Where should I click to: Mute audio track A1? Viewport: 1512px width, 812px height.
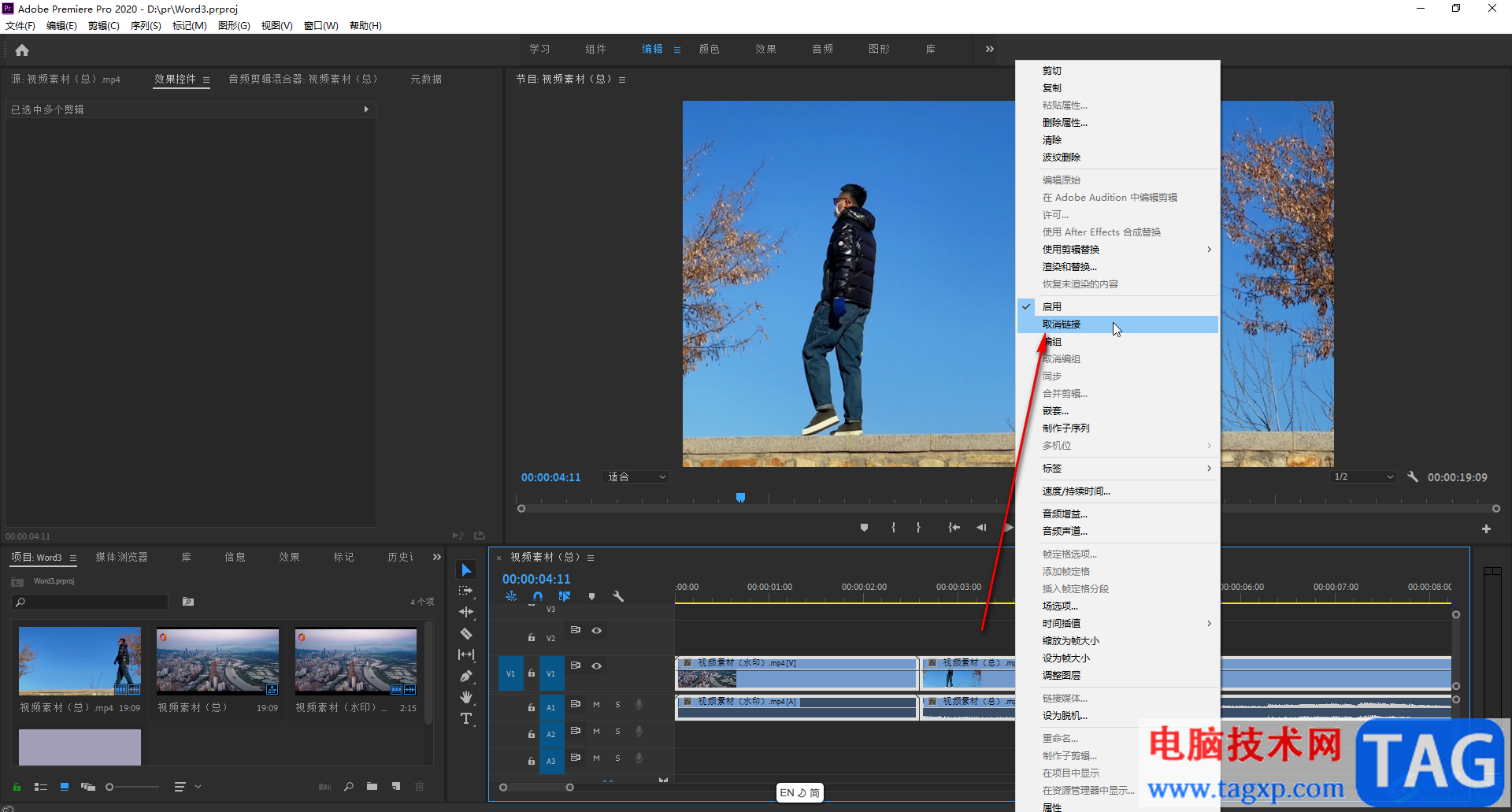coord(596,704)
